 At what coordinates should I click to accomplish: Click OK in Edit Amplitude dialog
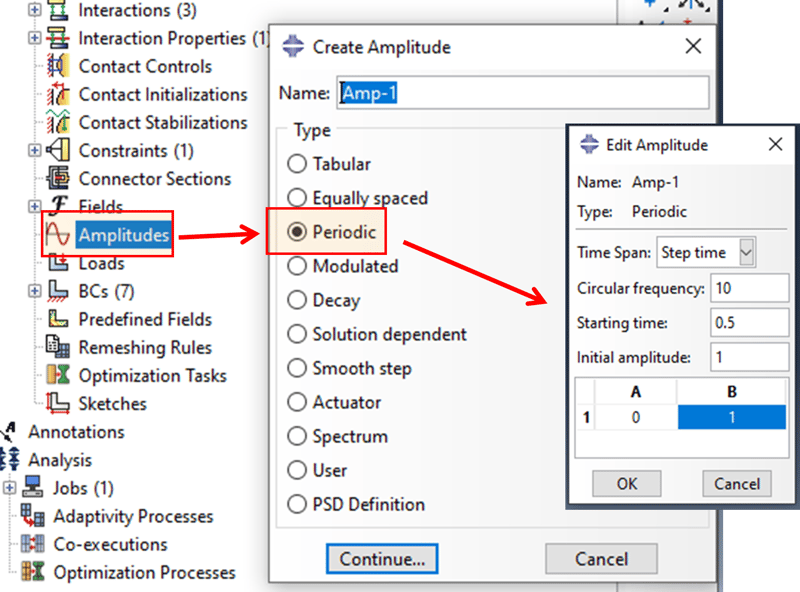coord(627,483)
